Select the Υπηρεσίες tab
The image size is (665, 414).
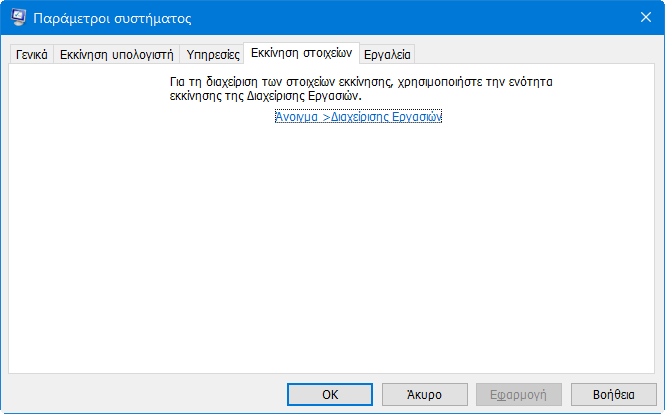213,54
